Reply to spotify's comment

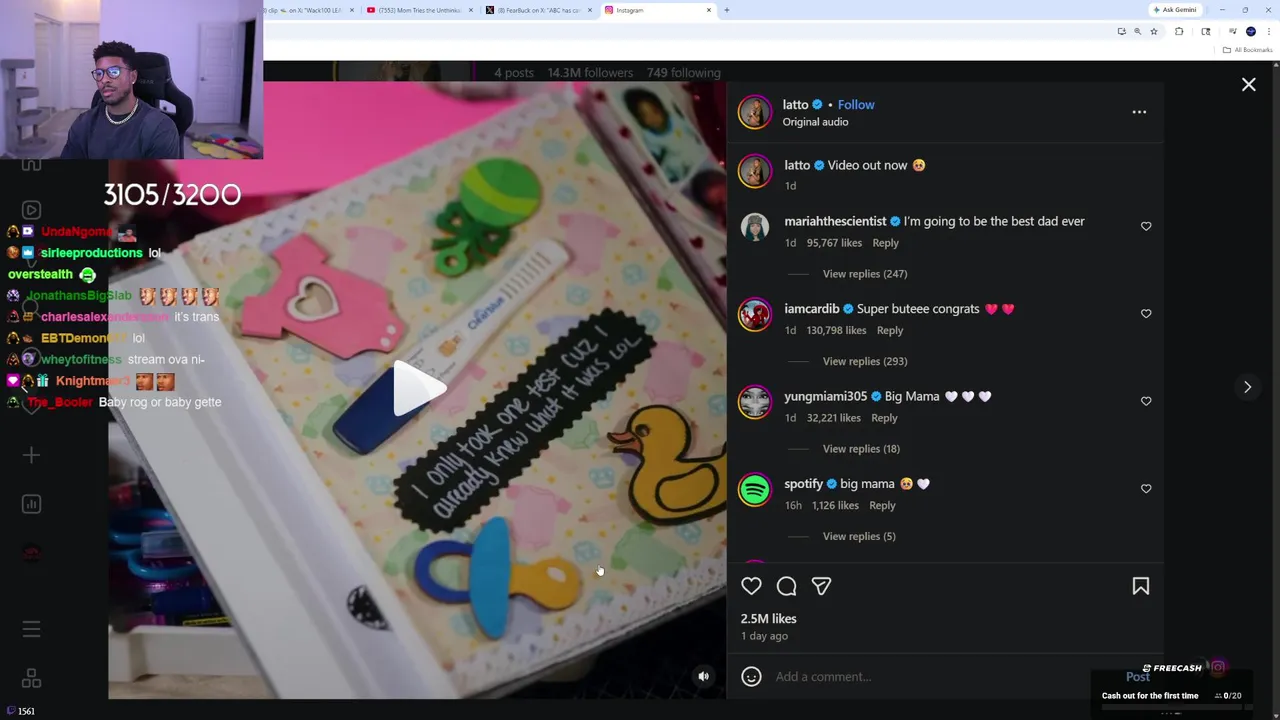882,505
